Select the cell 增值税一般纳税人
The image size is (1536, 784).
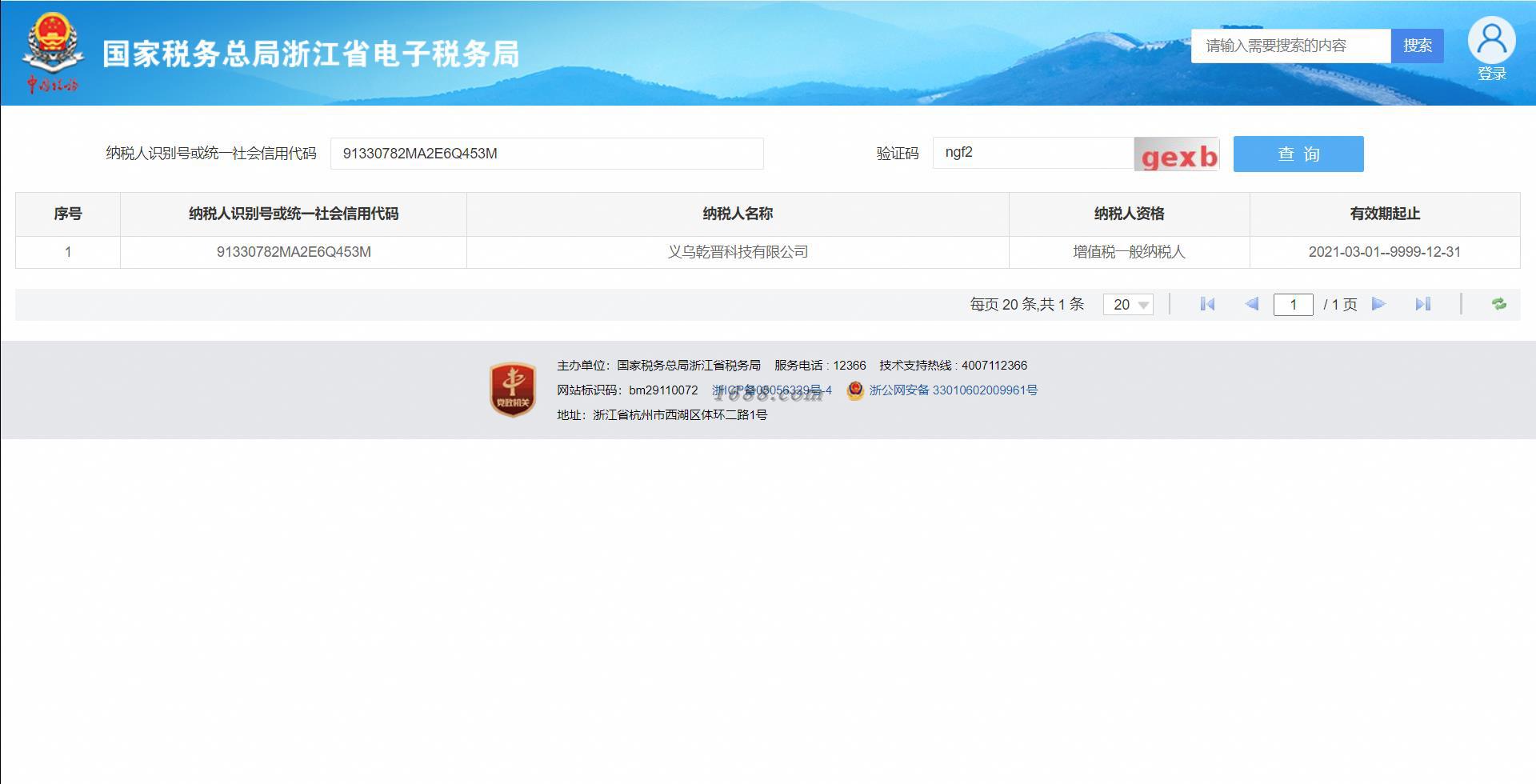[1129, 252]
